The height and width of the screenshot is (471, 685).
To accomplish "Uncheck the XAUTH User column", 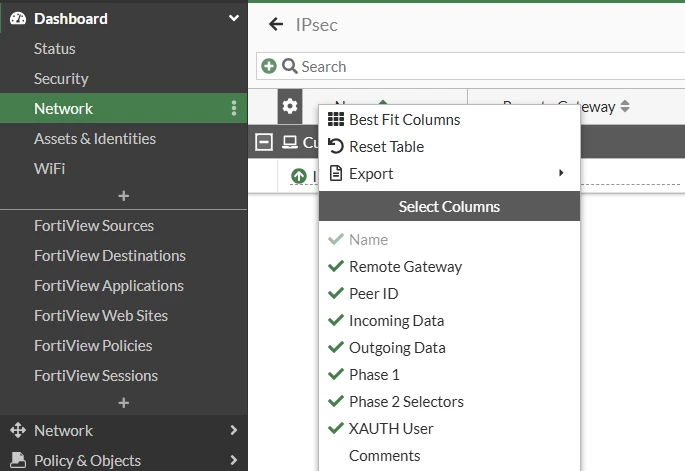I will pyautogui.click(x=450, y=429).
